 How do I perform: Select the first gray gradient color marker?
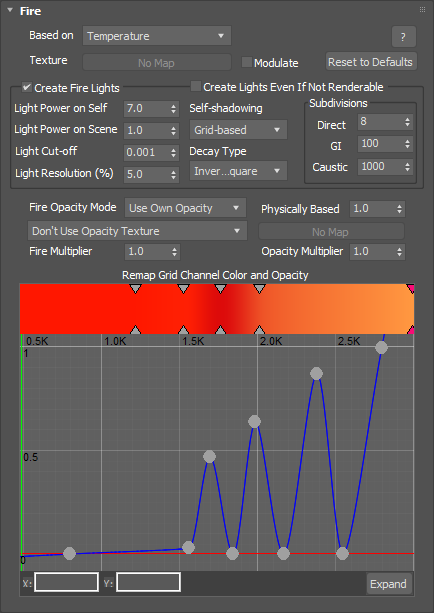135,289
